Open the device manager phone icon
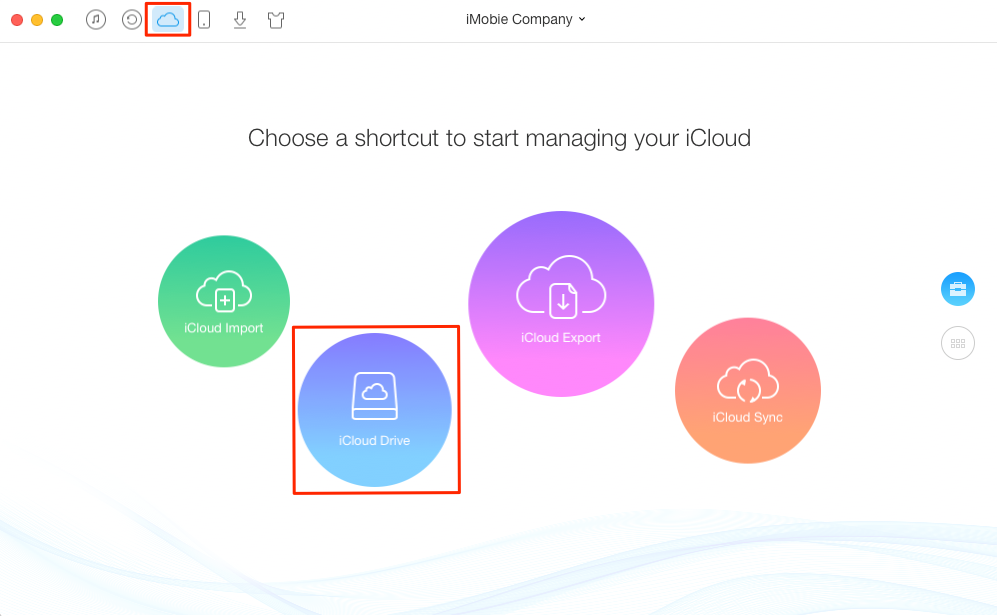Viewport: 997px width, 616px height. 204,20
